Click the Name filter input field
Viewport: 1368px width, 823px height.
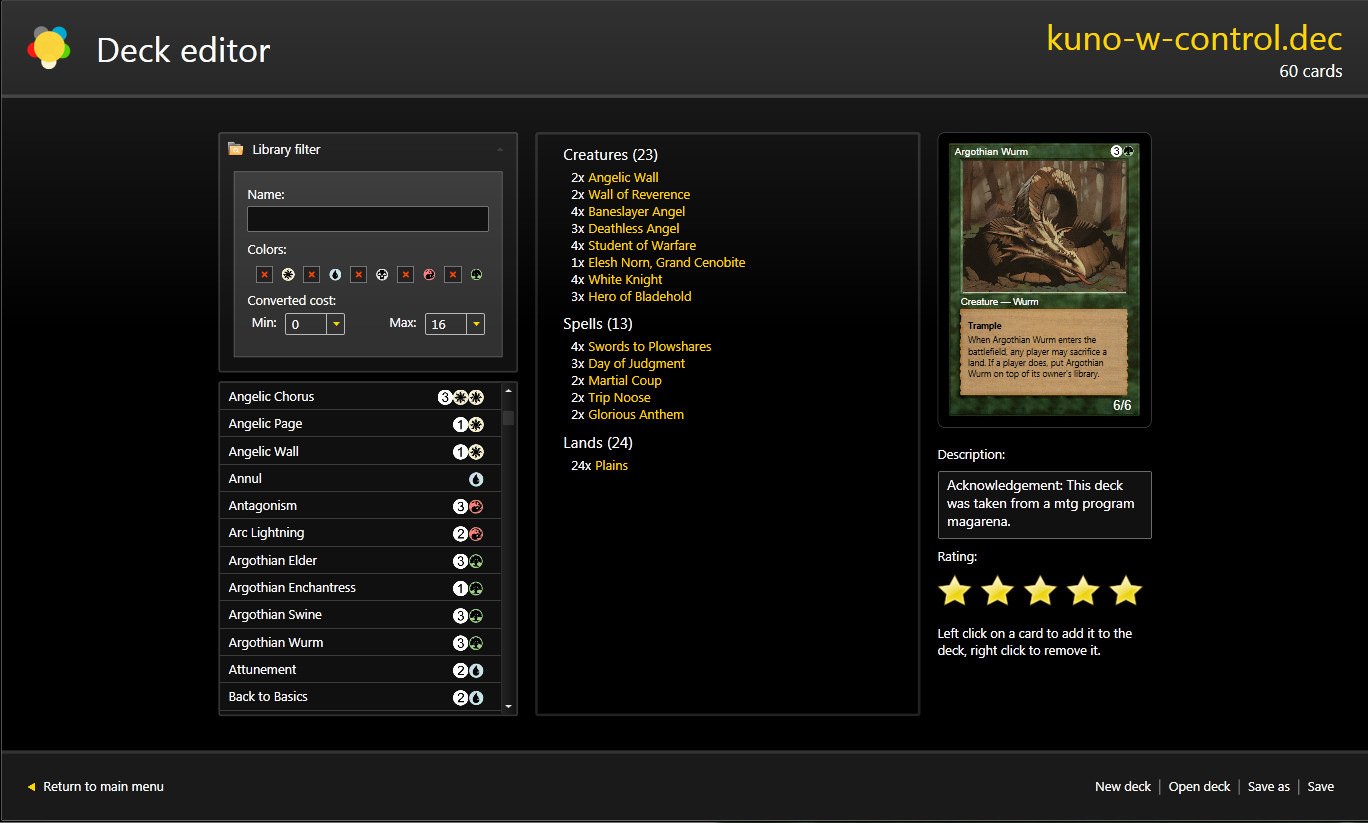click(367, 219)
